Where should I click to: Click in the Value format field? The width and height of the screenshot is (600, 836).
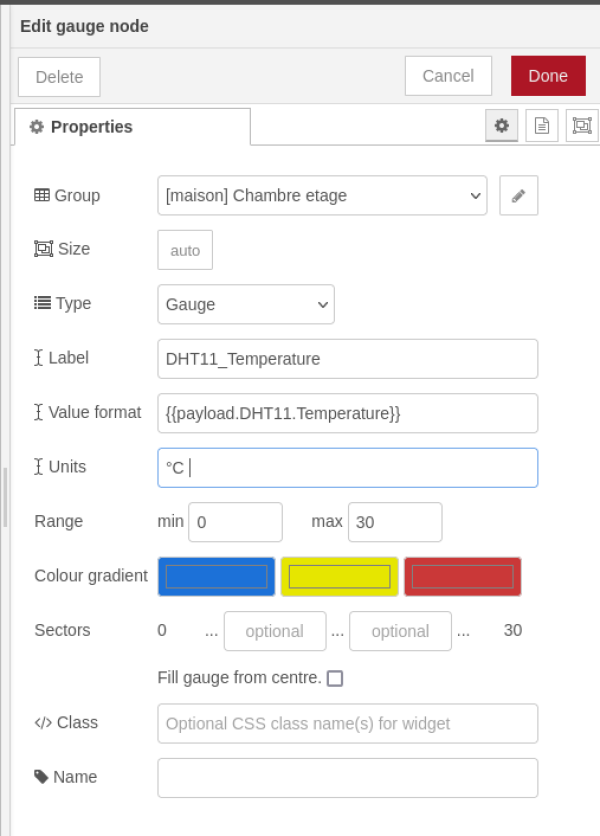coord(347,413)
